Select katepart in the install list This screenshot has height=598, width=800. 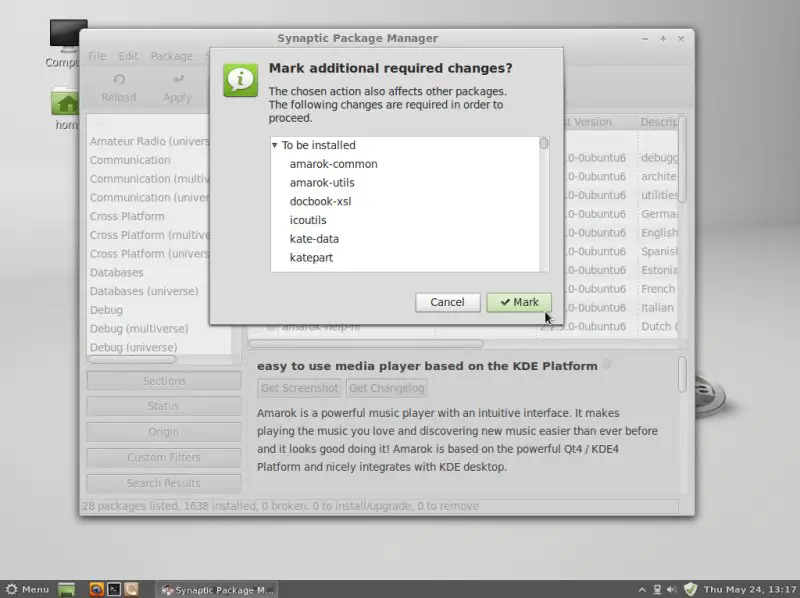pos(311,258)
